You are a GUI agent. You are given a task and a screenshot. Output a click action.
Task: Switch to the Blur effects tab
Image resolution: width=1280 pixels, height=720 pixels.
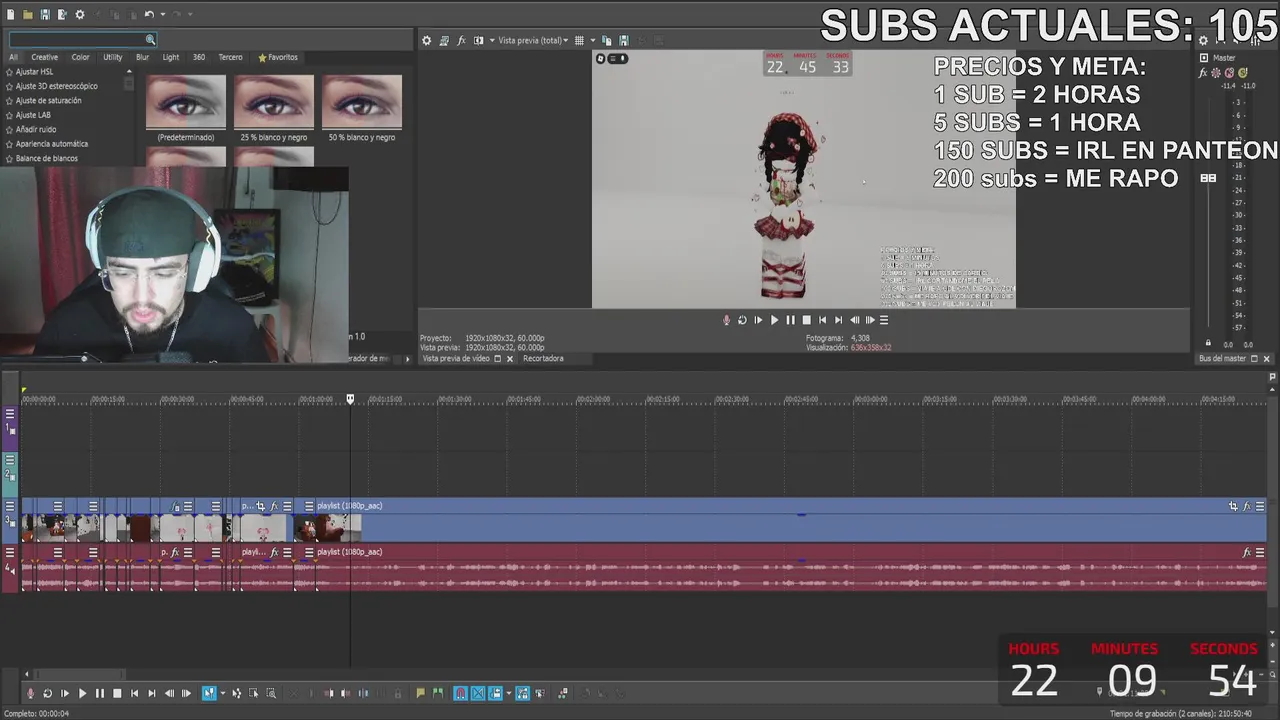point(142,57)
